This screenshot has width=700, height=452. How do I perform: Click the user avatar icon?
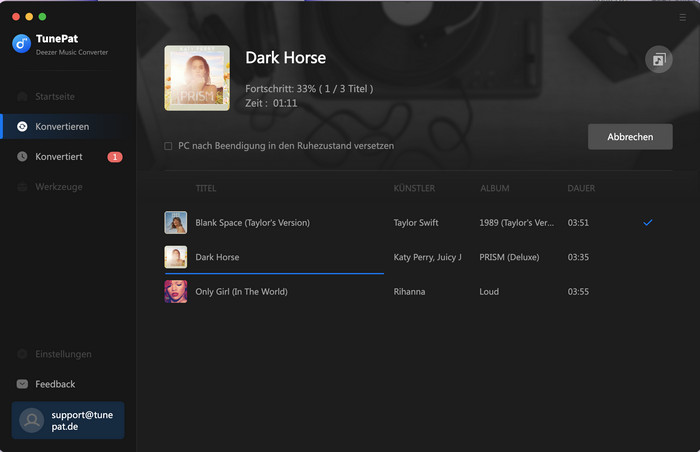(32, 420)
